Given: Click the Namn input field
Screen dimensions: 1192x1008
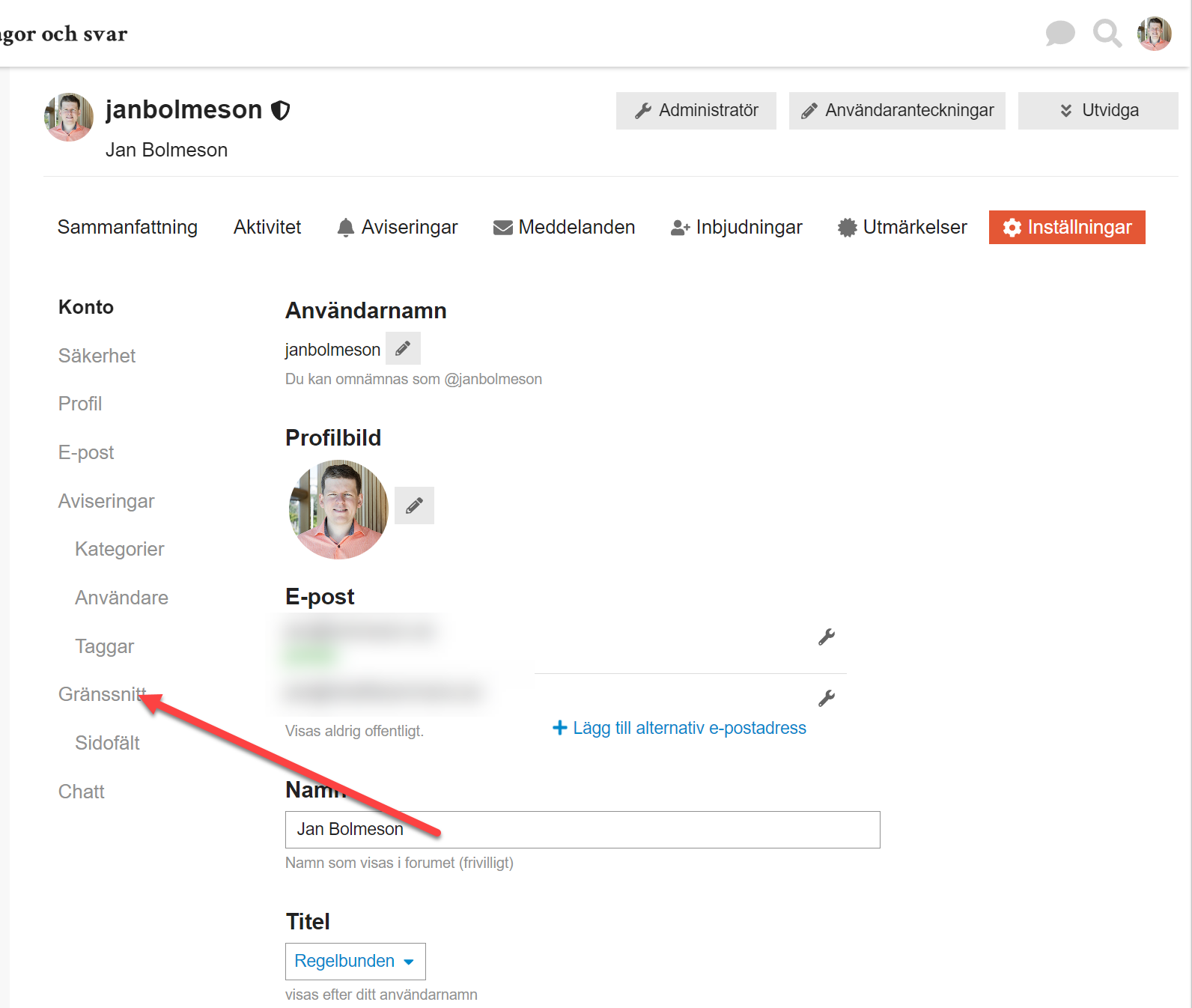Looking at the screenshot, I should tap(582, 830).
